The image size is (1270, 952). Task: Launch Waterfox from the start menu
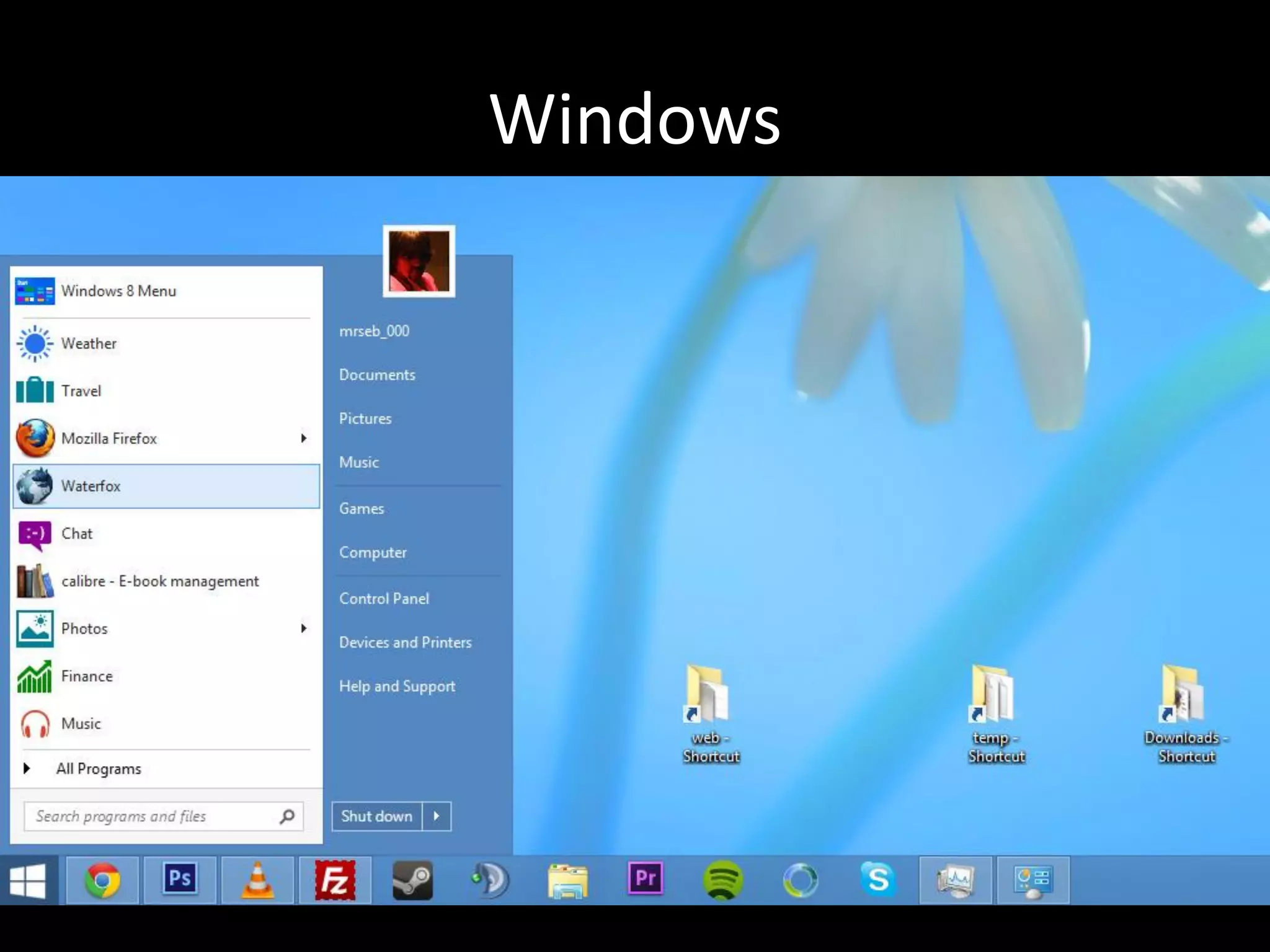166,486
